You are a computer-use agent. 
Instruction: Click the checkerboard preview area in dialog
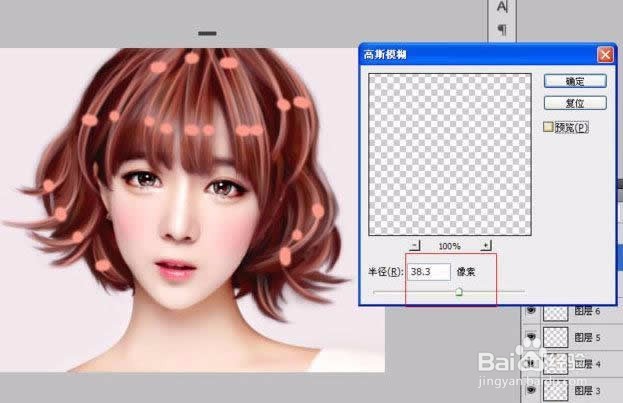(x=450, y=154)
